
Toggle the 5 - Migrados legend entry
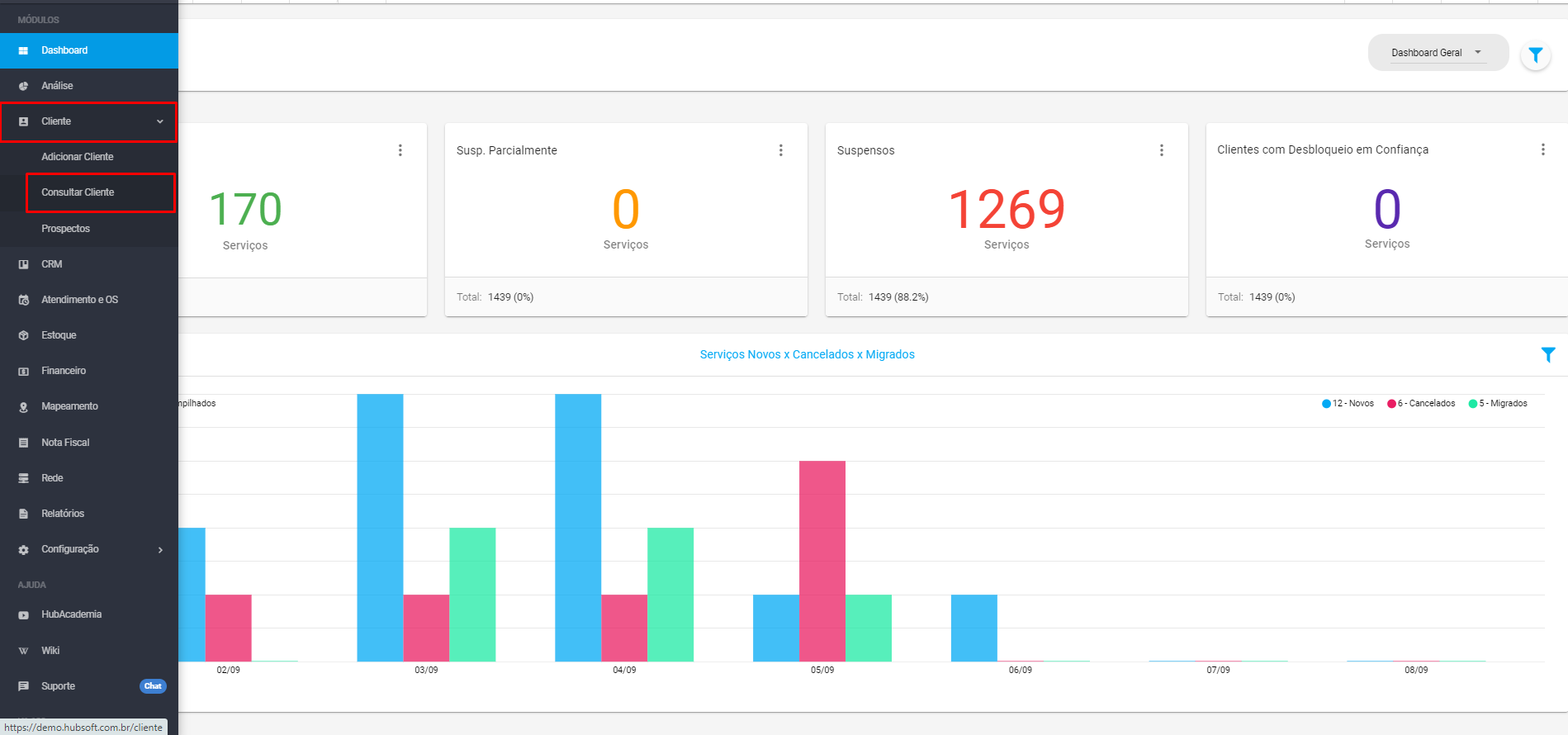pos(1498,404)
